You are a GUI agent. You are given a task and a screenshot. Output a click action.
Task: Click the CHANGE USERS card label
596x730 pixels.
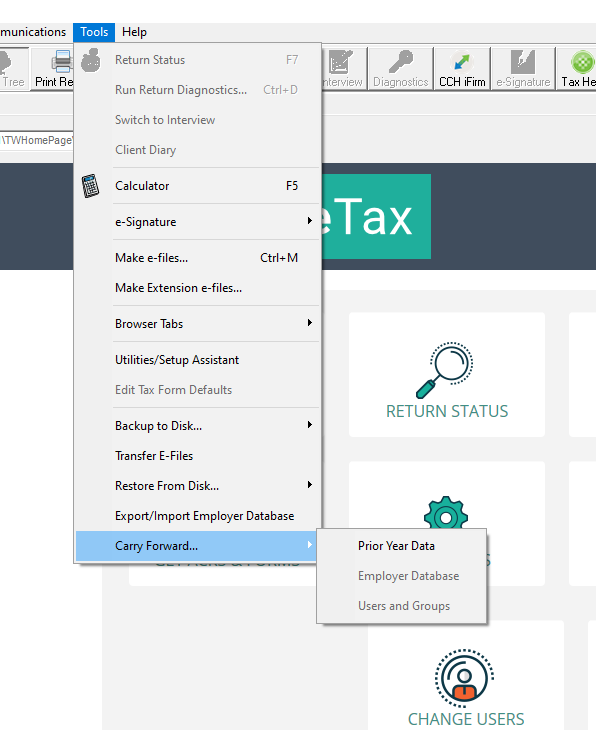point(466,719)
